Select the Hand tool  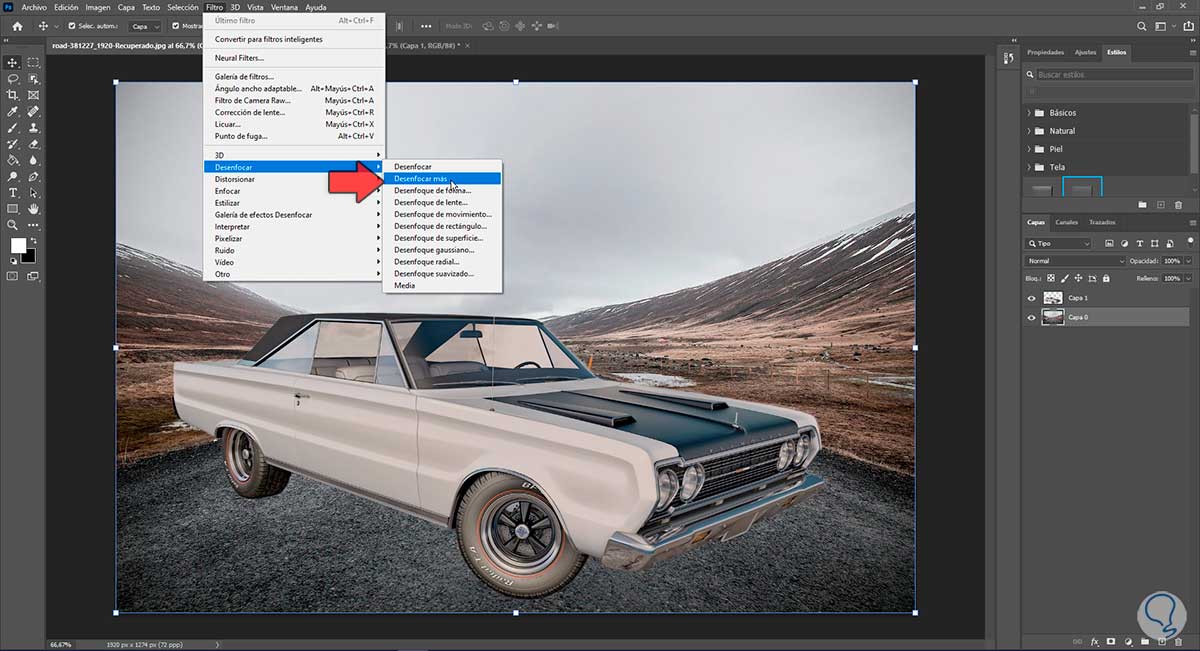33,209
